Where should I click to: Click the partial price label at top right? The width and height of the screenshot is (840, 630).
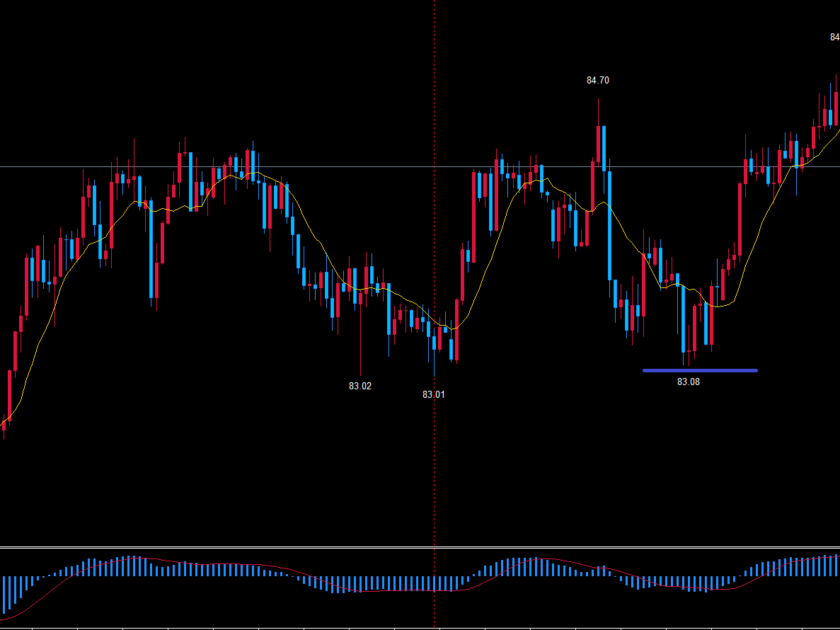pyautogui.click(x=834, y=37)
